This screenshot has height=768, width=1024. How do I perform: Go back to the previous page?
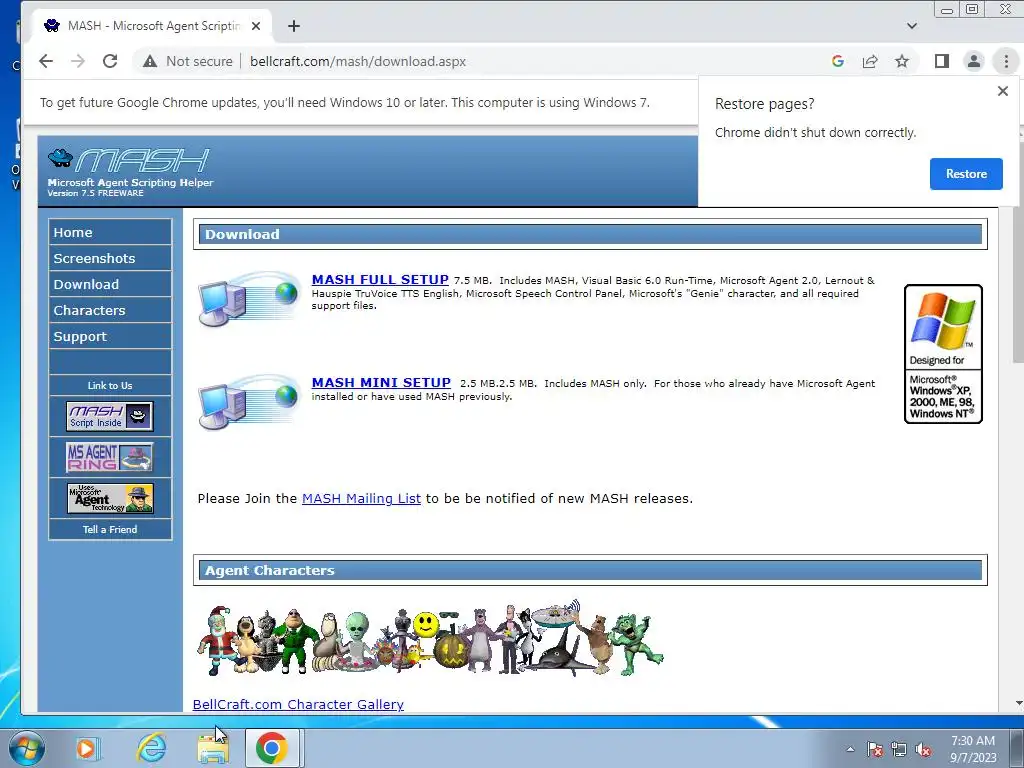[x=46, y=61]
